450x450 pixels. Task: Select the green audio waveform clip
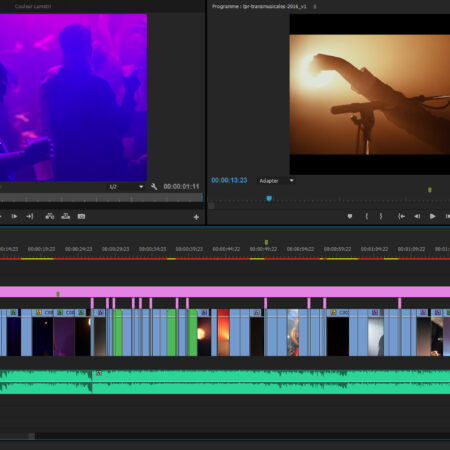point(225,382)
